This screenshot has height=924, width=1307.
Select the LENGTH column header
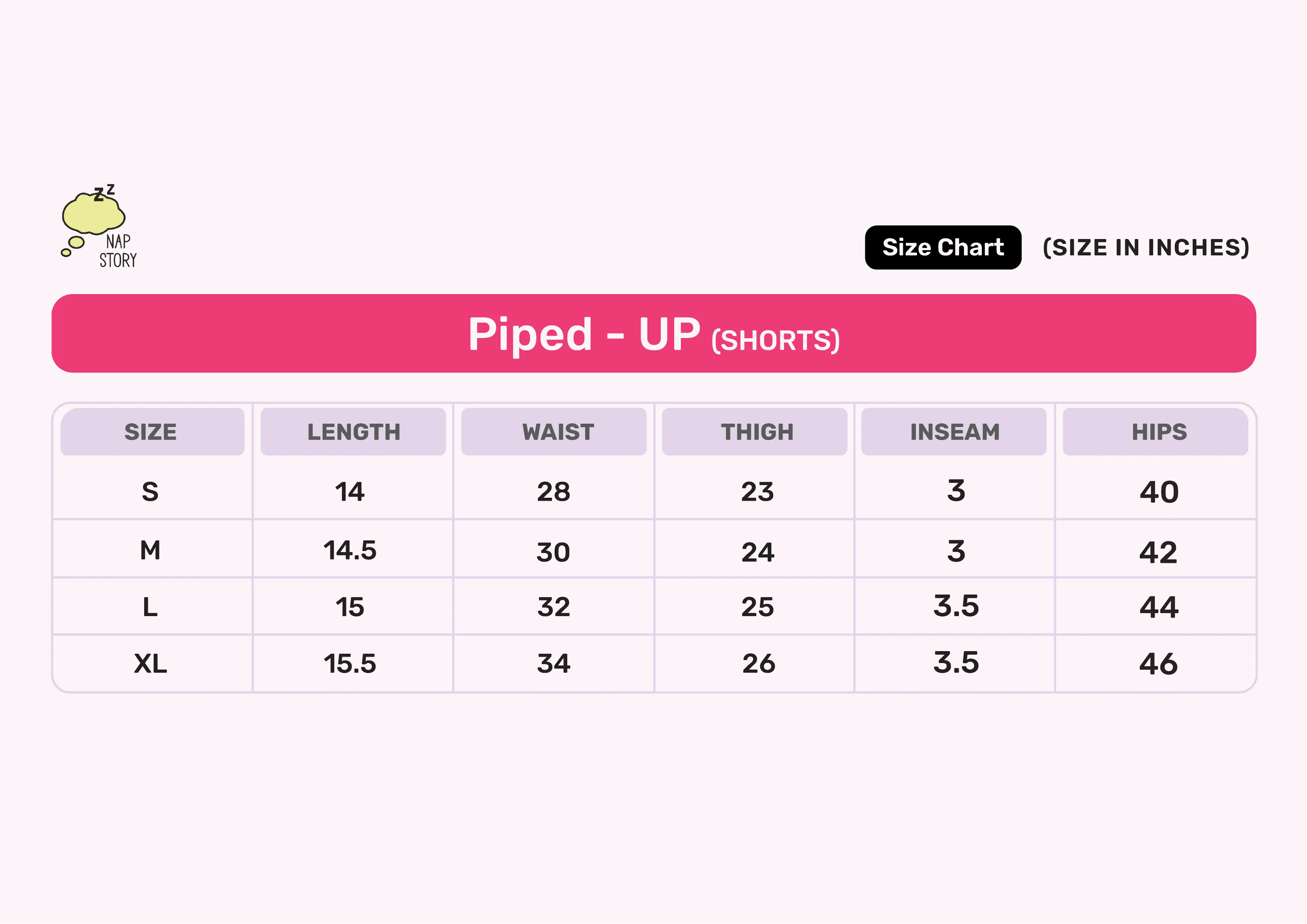coord(353,432)
